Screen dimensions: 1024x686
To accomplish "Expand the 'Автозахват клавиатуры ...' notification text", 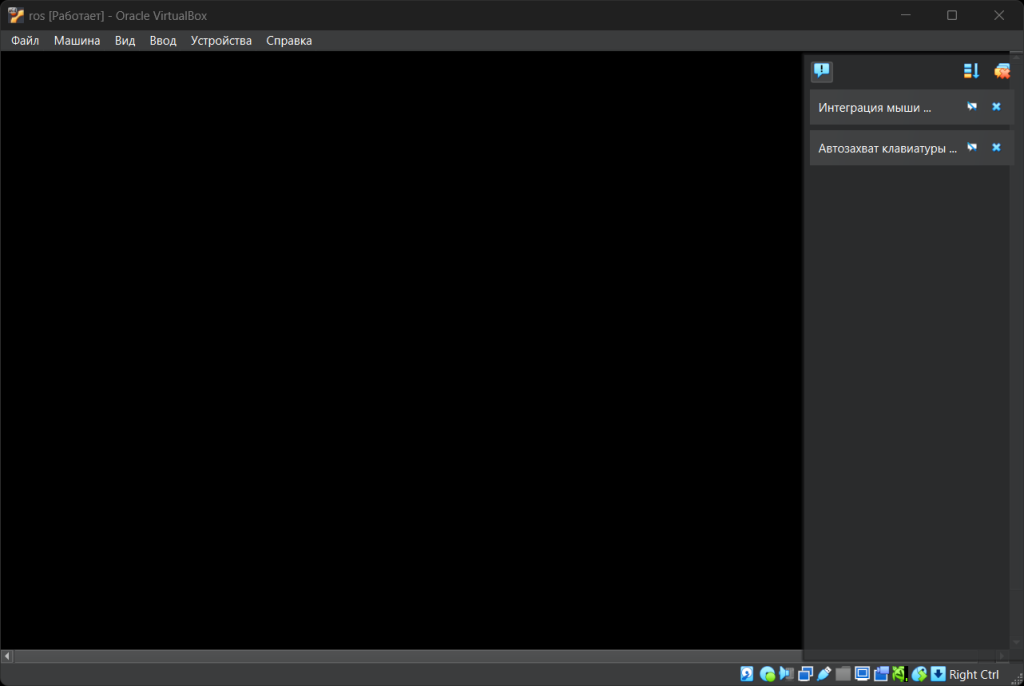I will (888, 148).
